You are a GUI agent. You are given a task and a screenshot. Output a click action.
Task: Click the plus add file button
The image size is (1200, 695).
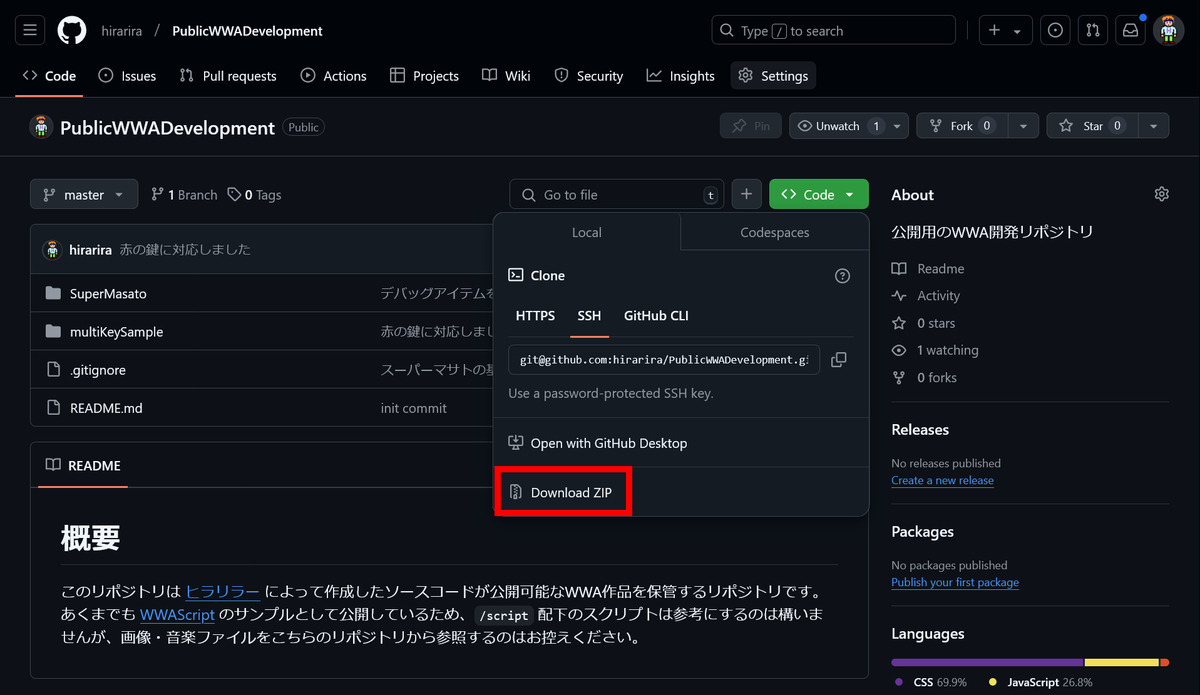coord(747,194)
